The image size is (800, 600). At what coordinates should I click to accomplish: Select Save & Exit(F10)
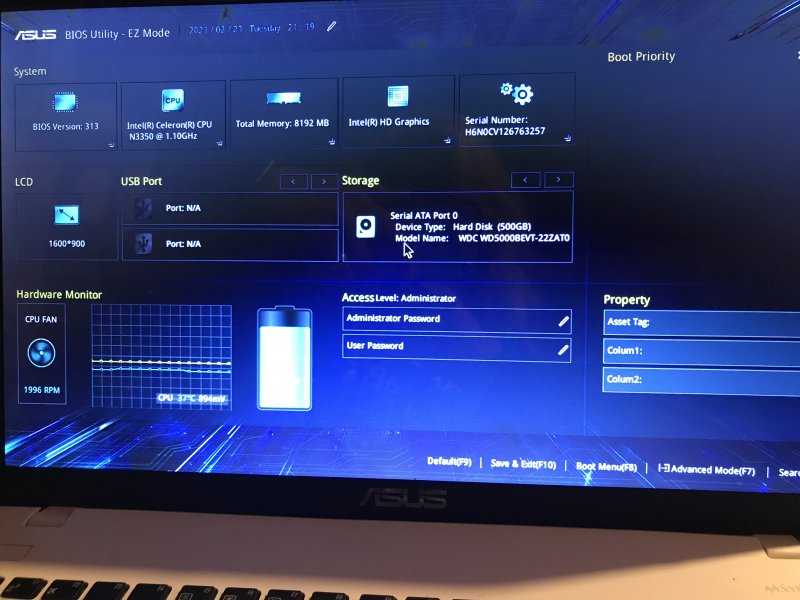pyautogui.click(x=523, y=464)
